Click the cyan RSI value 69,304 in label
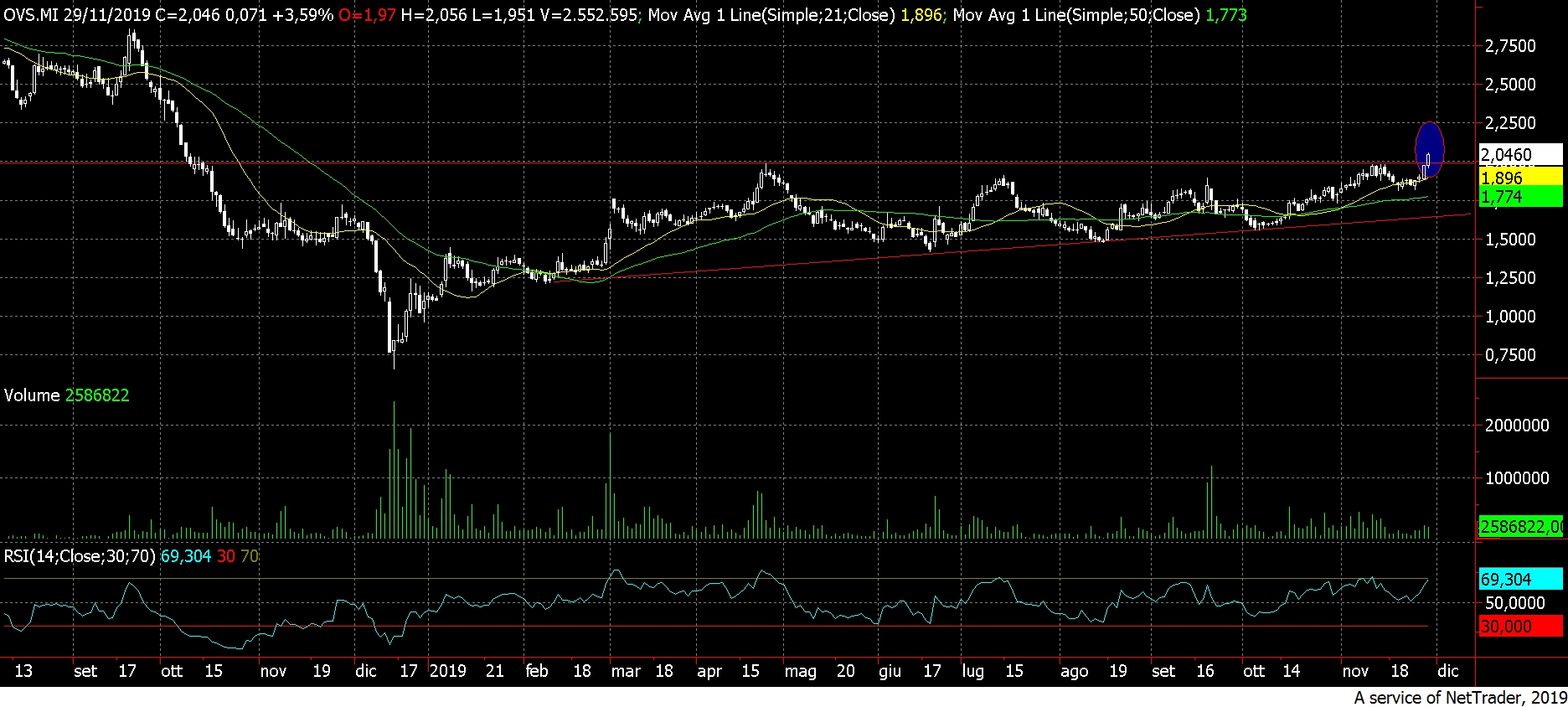Image resolution: width=1568 pixels, height=707 pixels. point(185,556)
